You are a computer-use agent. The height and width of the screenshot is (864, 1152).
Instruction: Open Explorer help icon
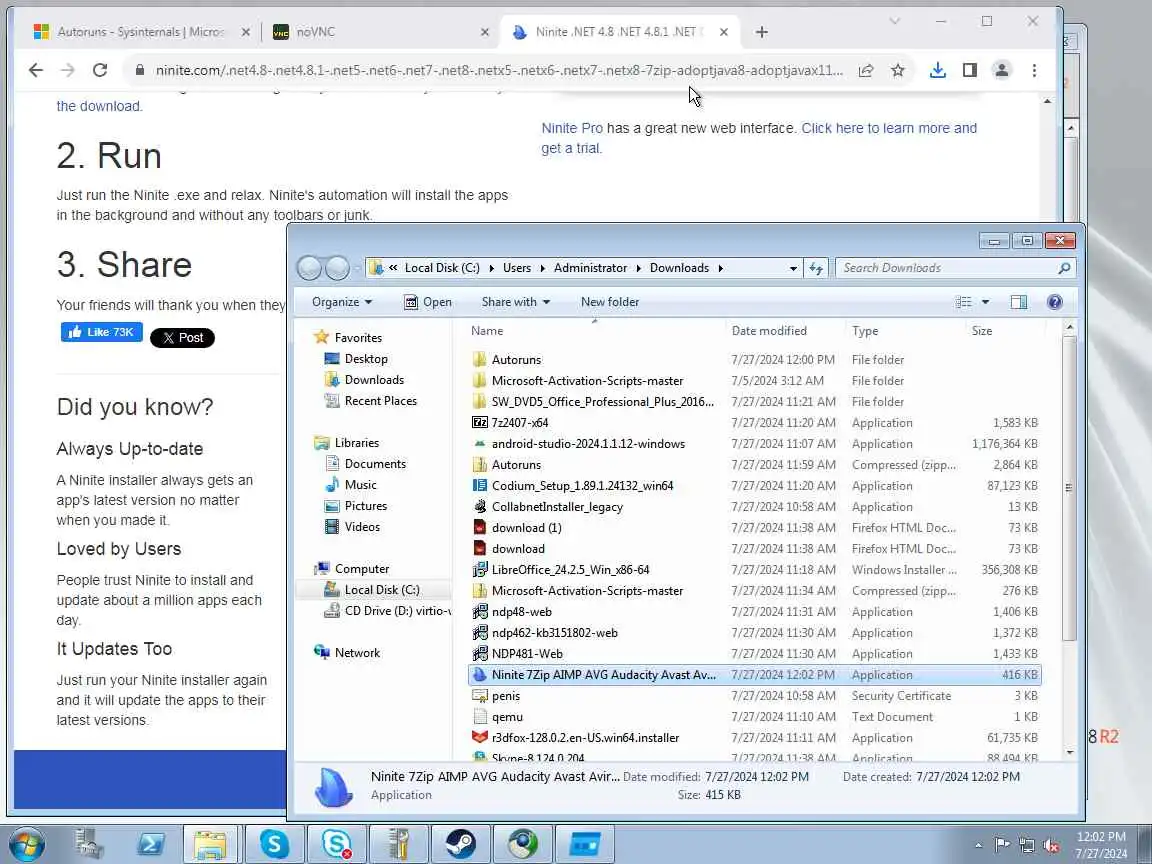1054,302
